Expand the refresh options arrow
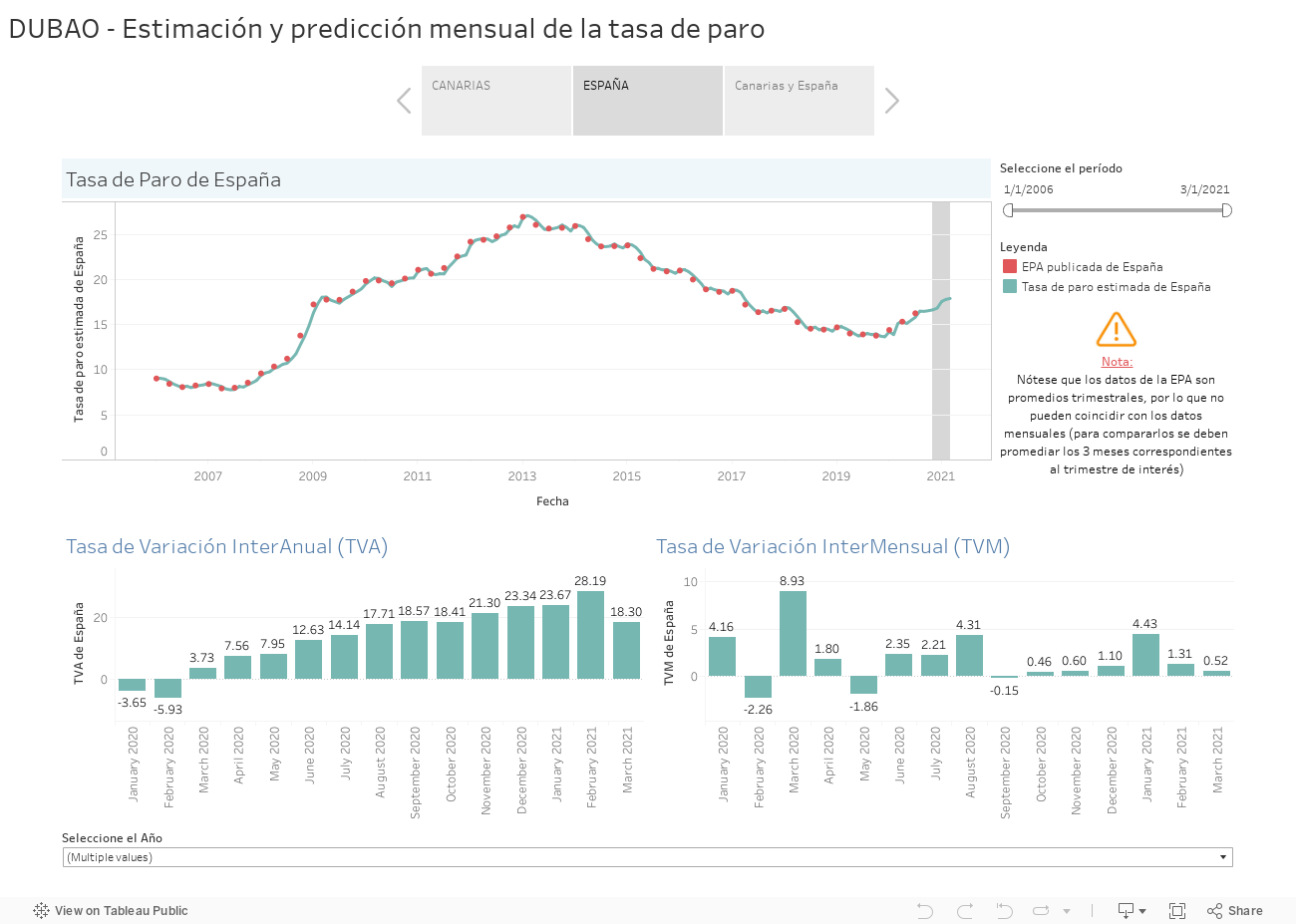Viewport: 1296px width, 924px height. pyautogui.click(x=1067, y=911)
